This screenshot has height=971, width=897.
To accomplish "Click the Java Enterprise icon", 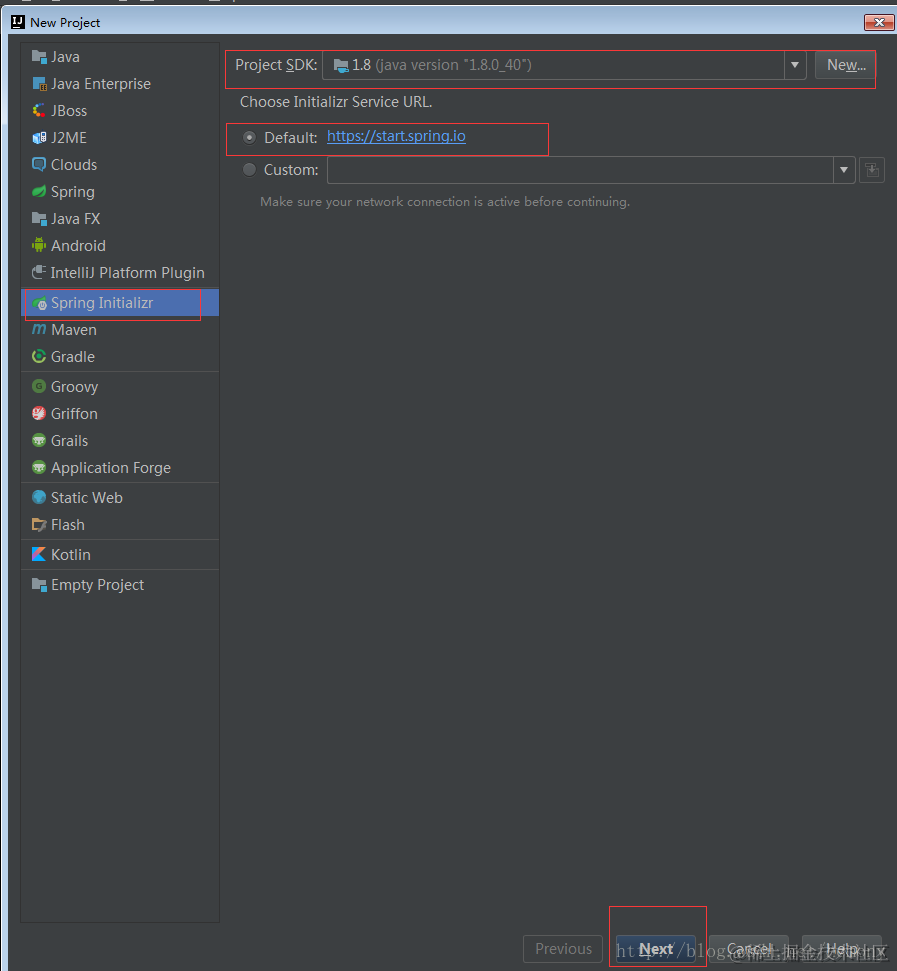I will coord(39,84).
